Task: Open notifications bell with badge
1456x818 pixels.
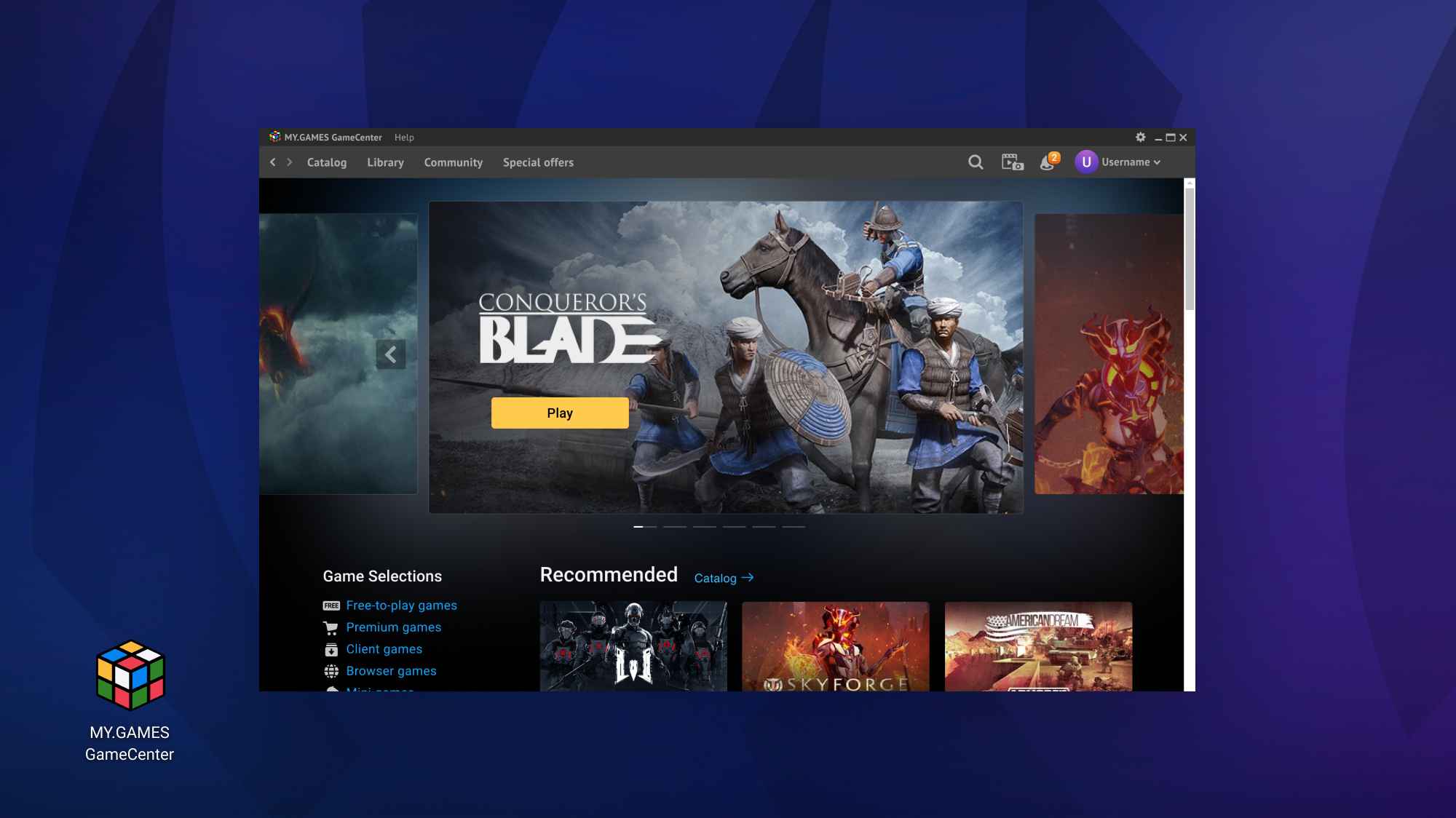Action: pos(1048,162)
